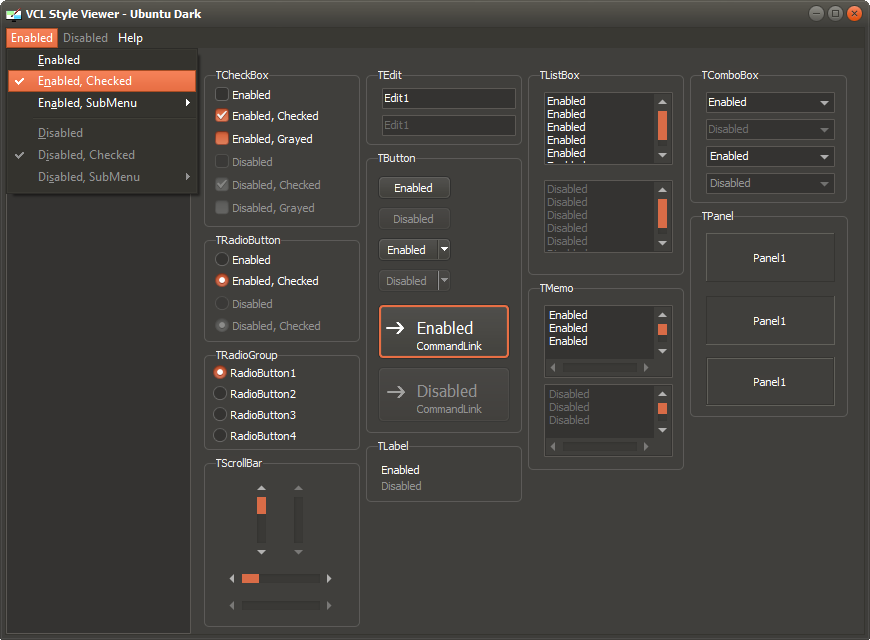This screenshot has width=870, height=640.
Task: Select Enabled, Checked radio button
Action: click(221, 280)
